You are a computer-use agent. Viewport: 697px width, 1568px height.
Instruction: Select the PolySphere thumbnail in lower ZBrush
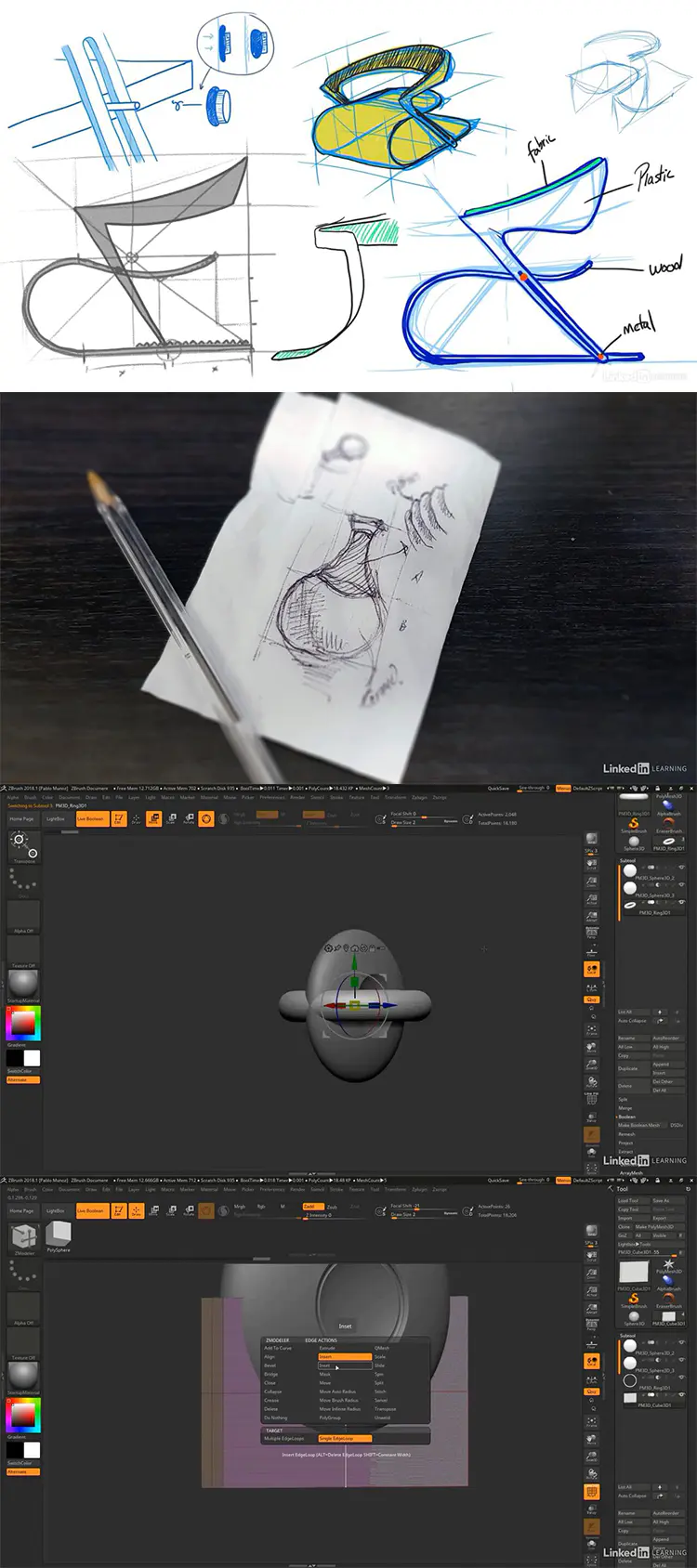coord(59,1237)
